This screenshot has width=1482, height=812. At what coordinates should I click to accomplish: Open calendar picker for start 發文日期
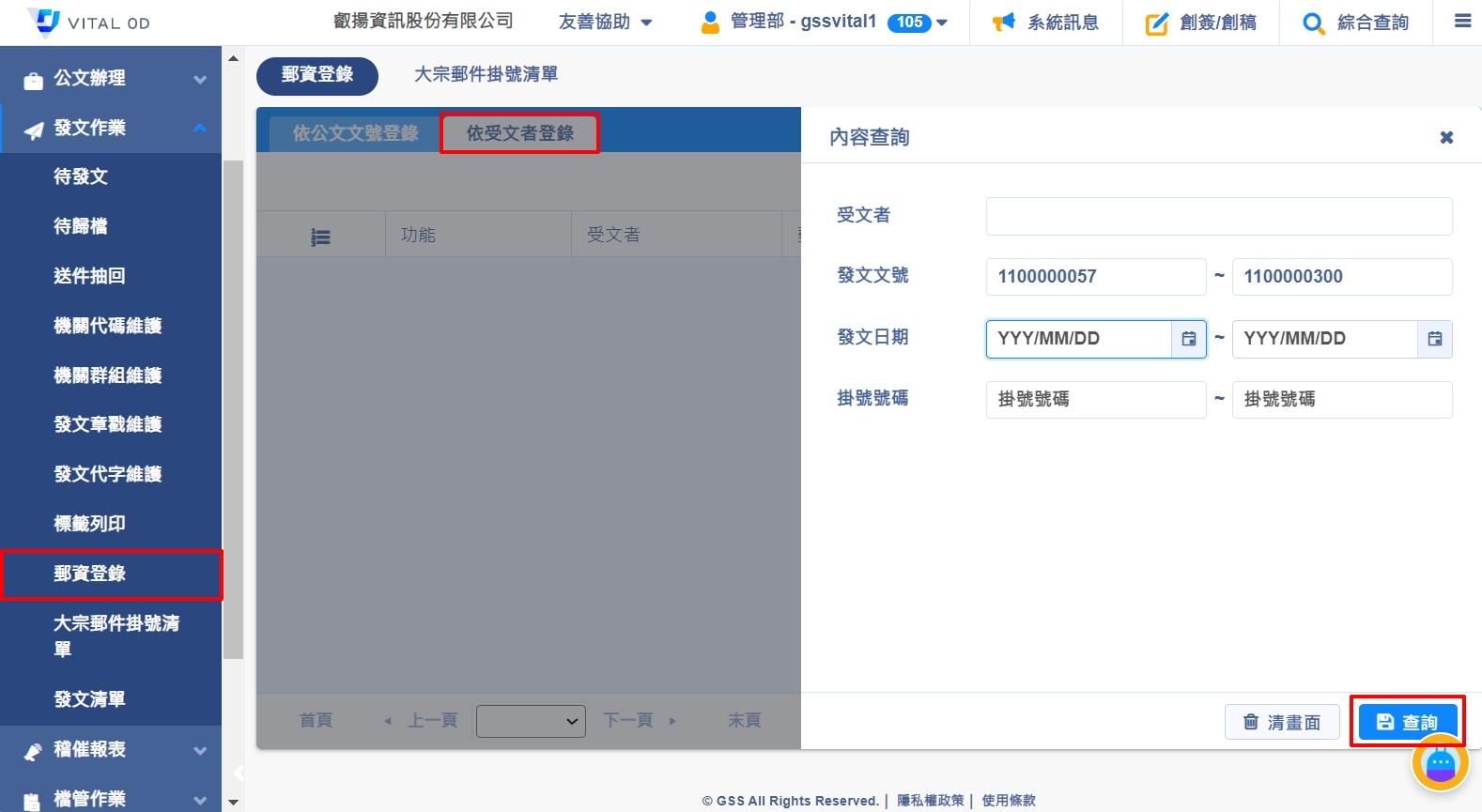(x=1188, y=339)
